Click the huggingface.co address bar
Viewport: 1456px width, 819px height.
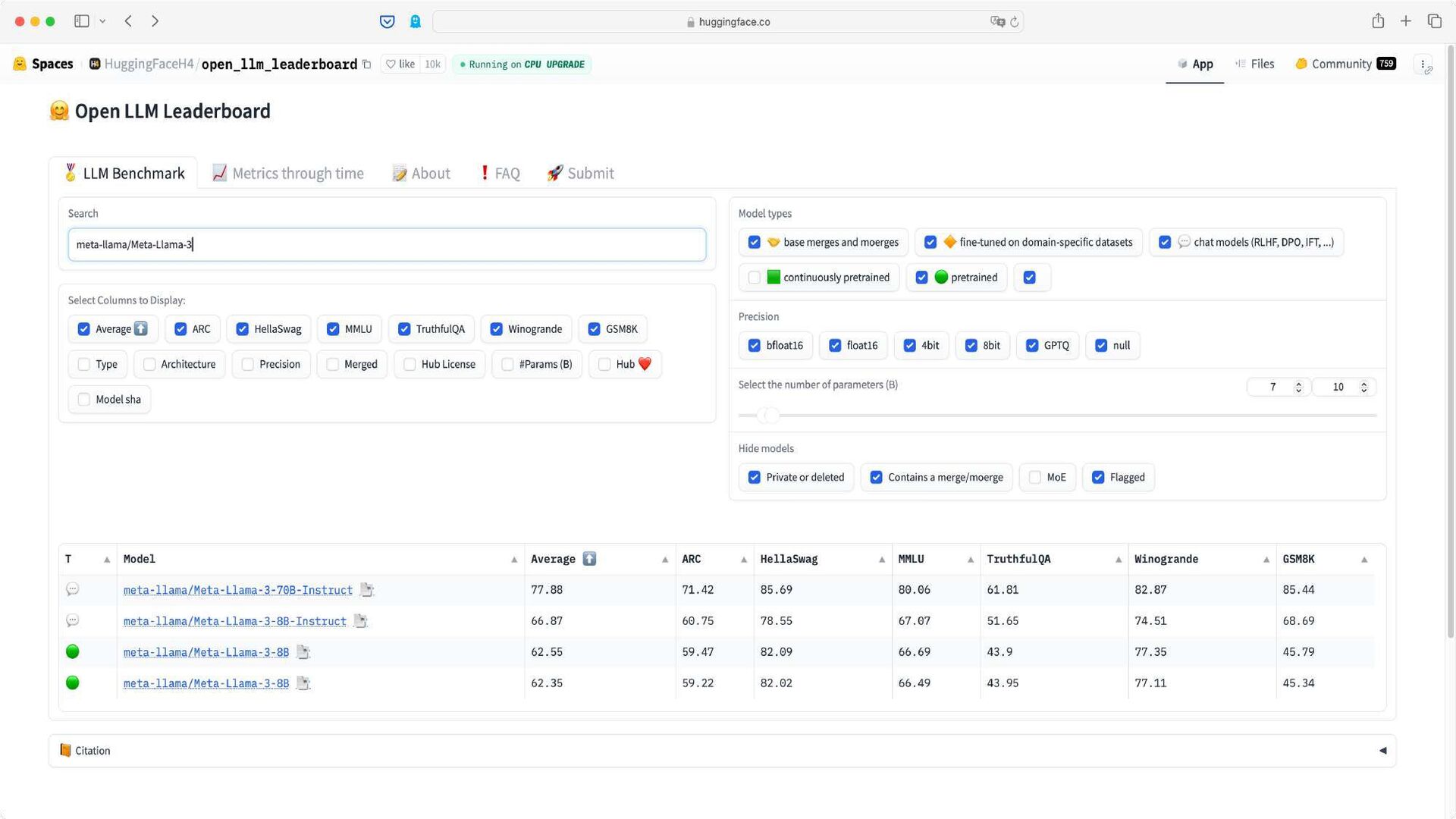coord(727,21)
